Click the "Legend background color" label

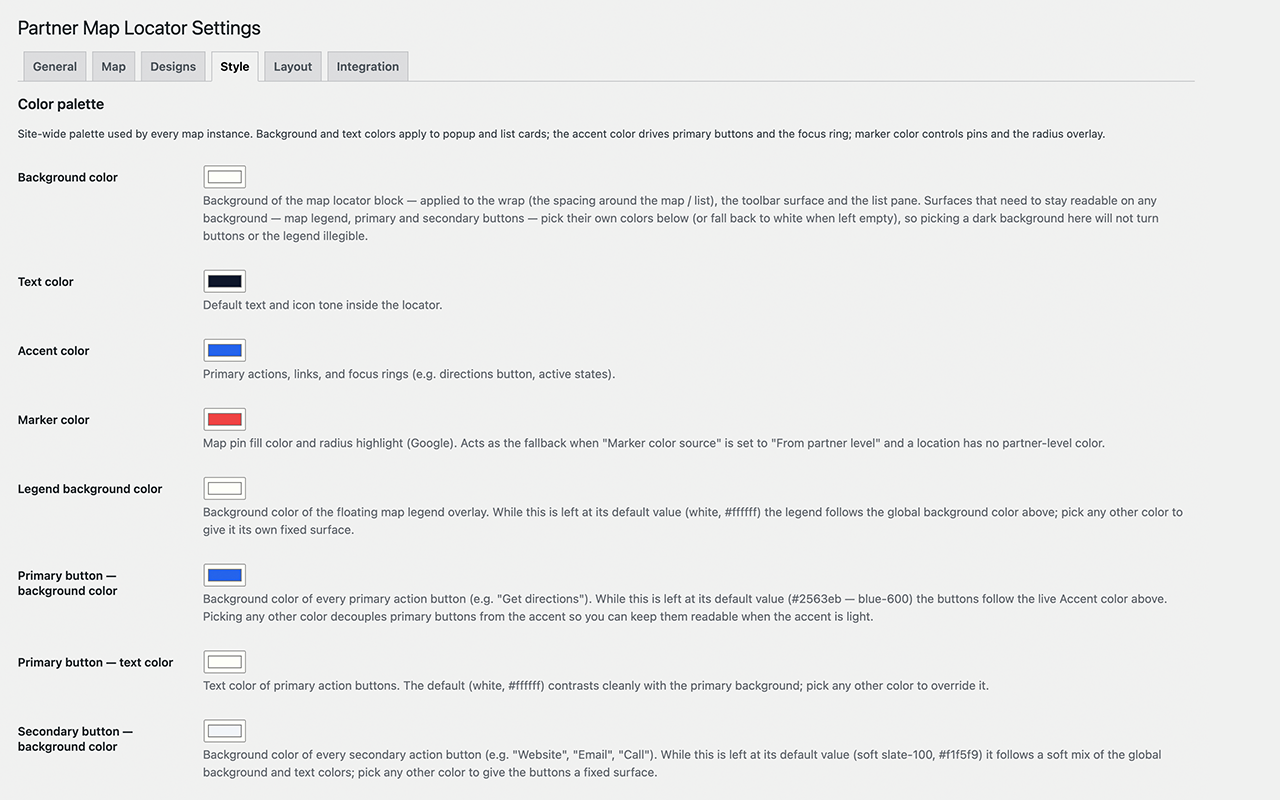(90, 489)
